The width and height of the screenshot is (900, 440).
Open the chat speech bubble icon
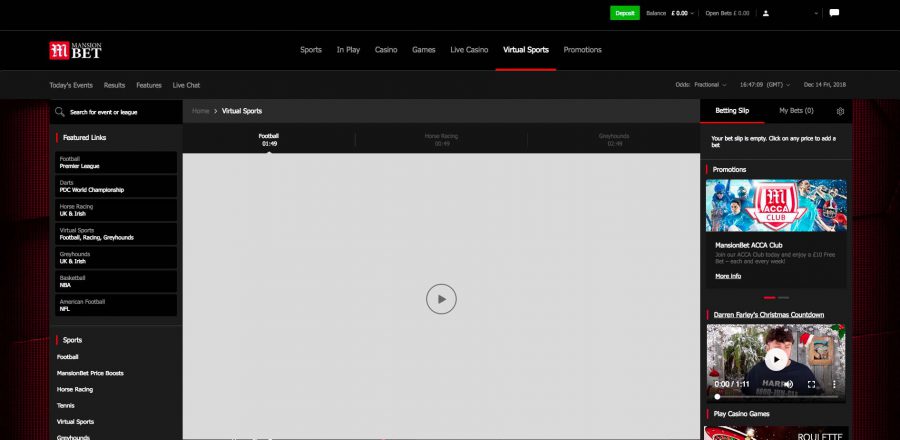click(x=835, y=13)
